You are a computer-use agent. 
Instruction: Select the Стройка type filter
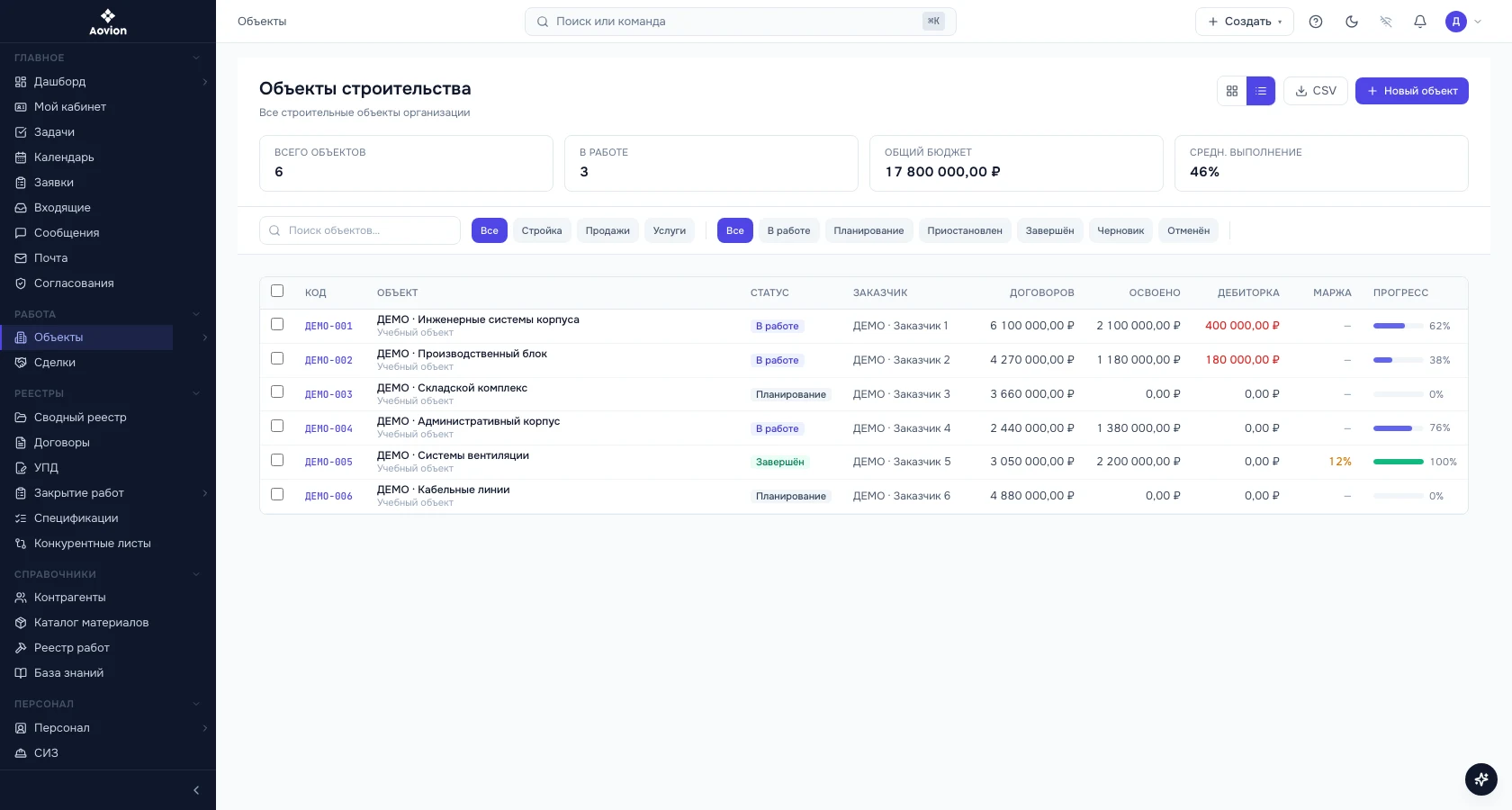542,230
